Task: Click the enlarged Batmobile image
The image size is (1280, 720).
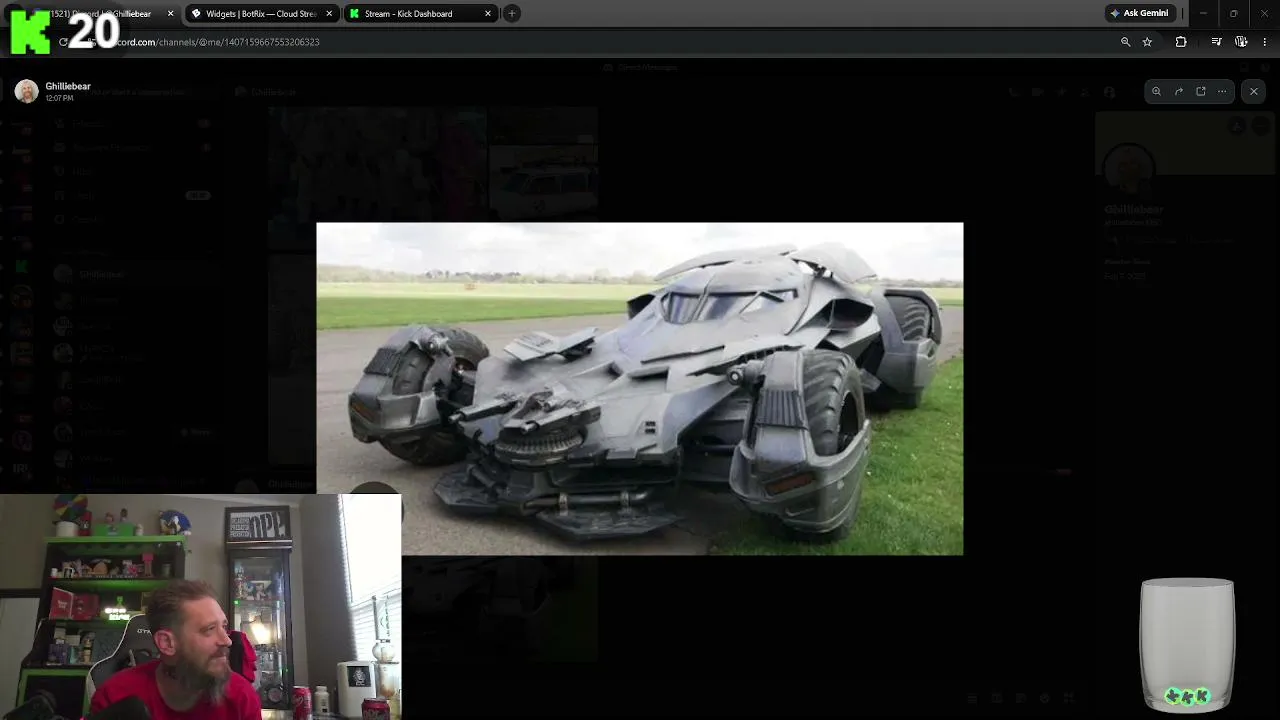Action: coord(640,389)
